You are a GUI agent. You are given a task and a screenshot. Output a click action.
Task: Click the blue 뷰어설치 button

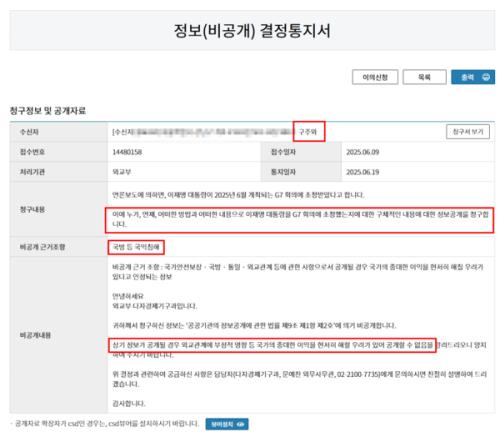coord(227,424)
